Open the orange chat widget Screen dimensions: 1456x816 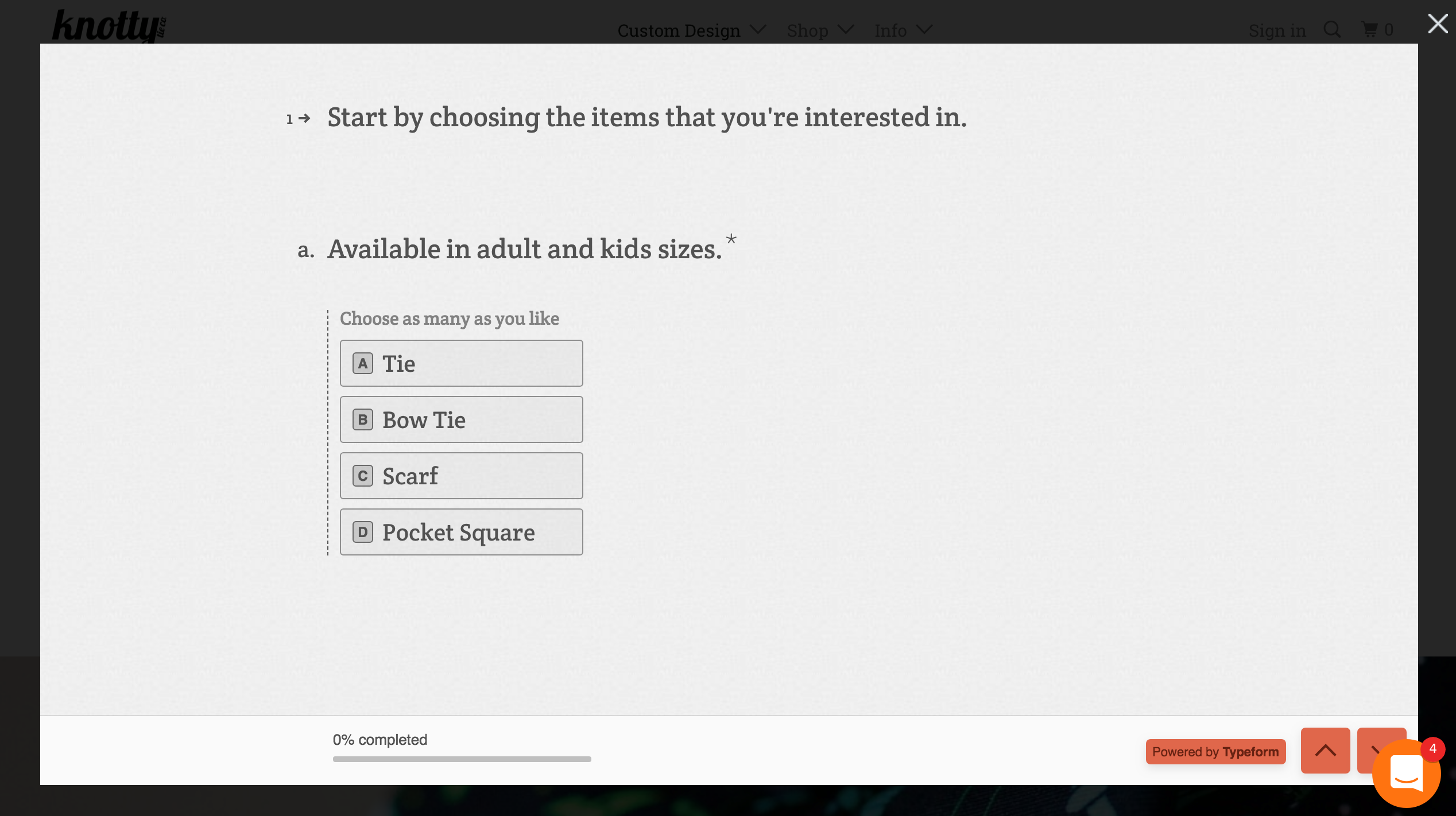[x=1407, y=774]
